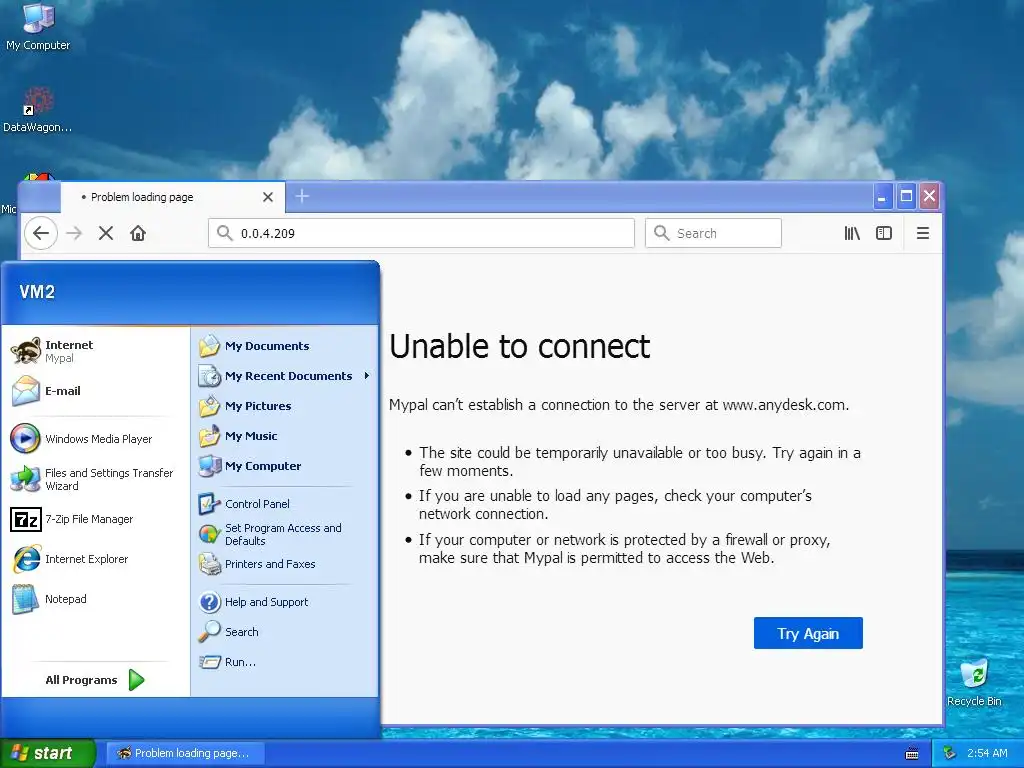
Task: Click the My Computer desktop icon
Action: point(38,26)
